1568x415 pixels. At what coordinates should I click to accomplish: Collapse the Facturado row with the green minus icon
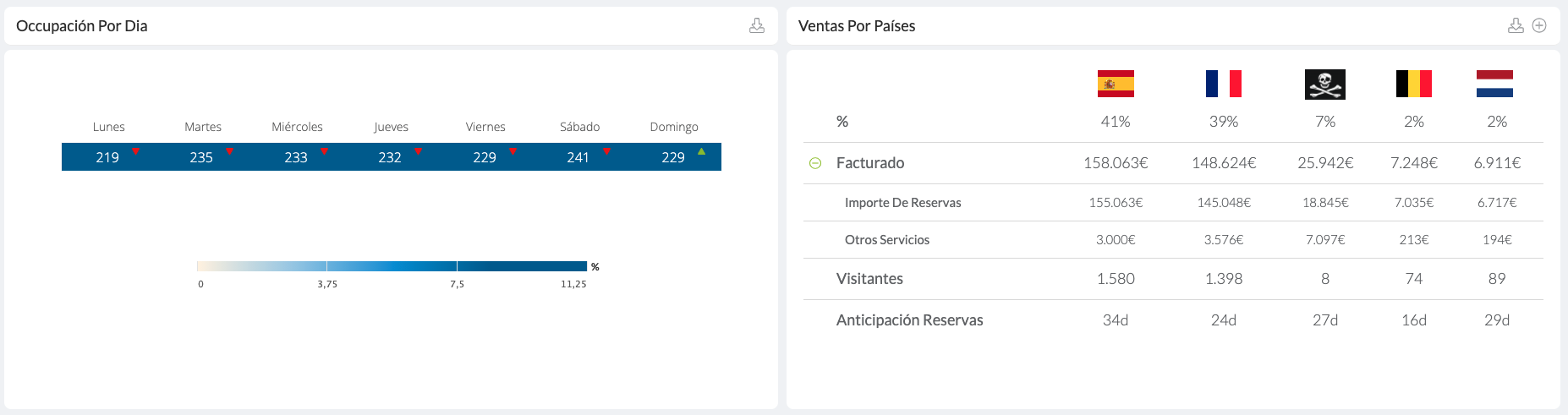815,163
